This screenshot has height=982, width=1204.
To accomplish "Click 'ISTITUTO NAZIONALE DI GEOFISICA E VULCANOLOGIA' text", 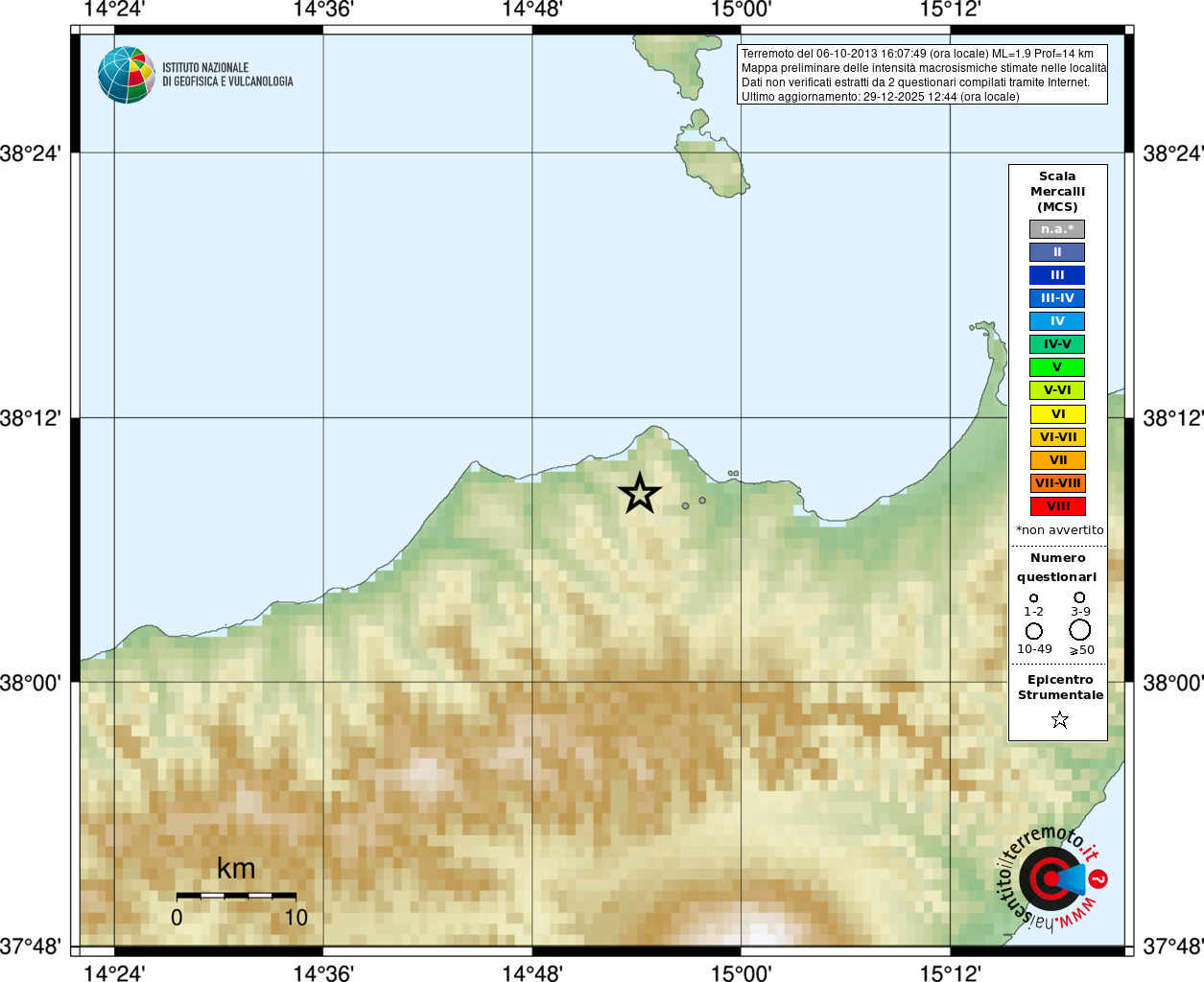I will click(227, 75).
